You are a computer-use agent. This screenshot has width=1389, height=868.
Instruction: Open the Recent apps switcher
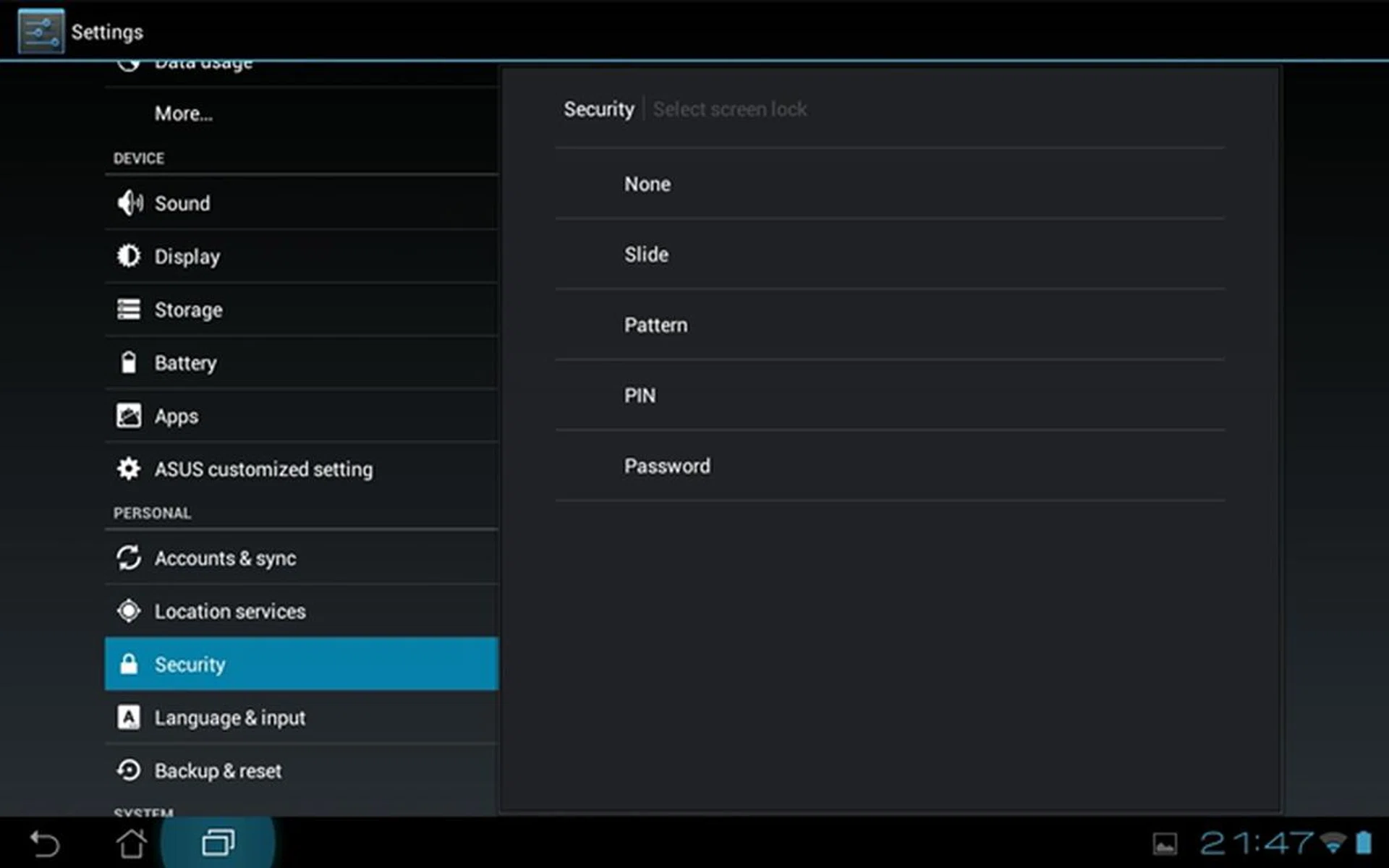pyautogui.click(x=218, y=843)
